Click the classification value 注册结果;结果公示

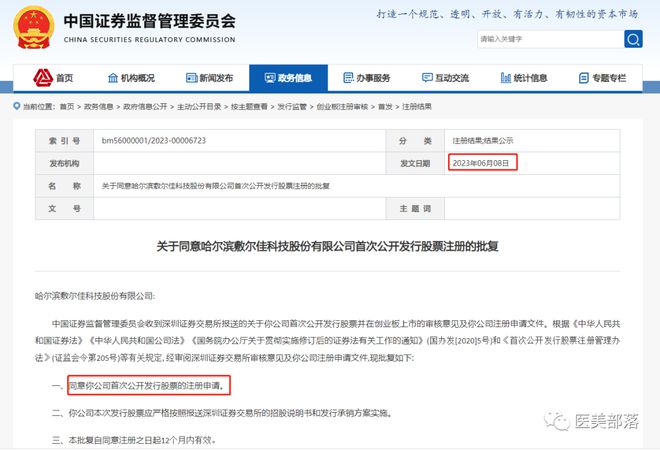[483, 141]
